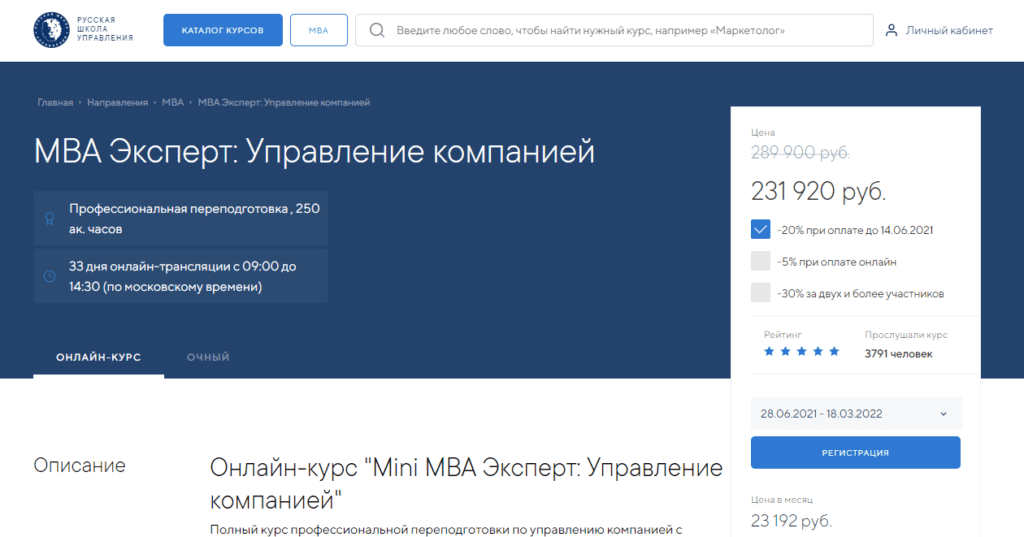Click the crossed-out price 289 900 руб.
The height and width of the screenshot is (537, 1024).
point(800,152)
